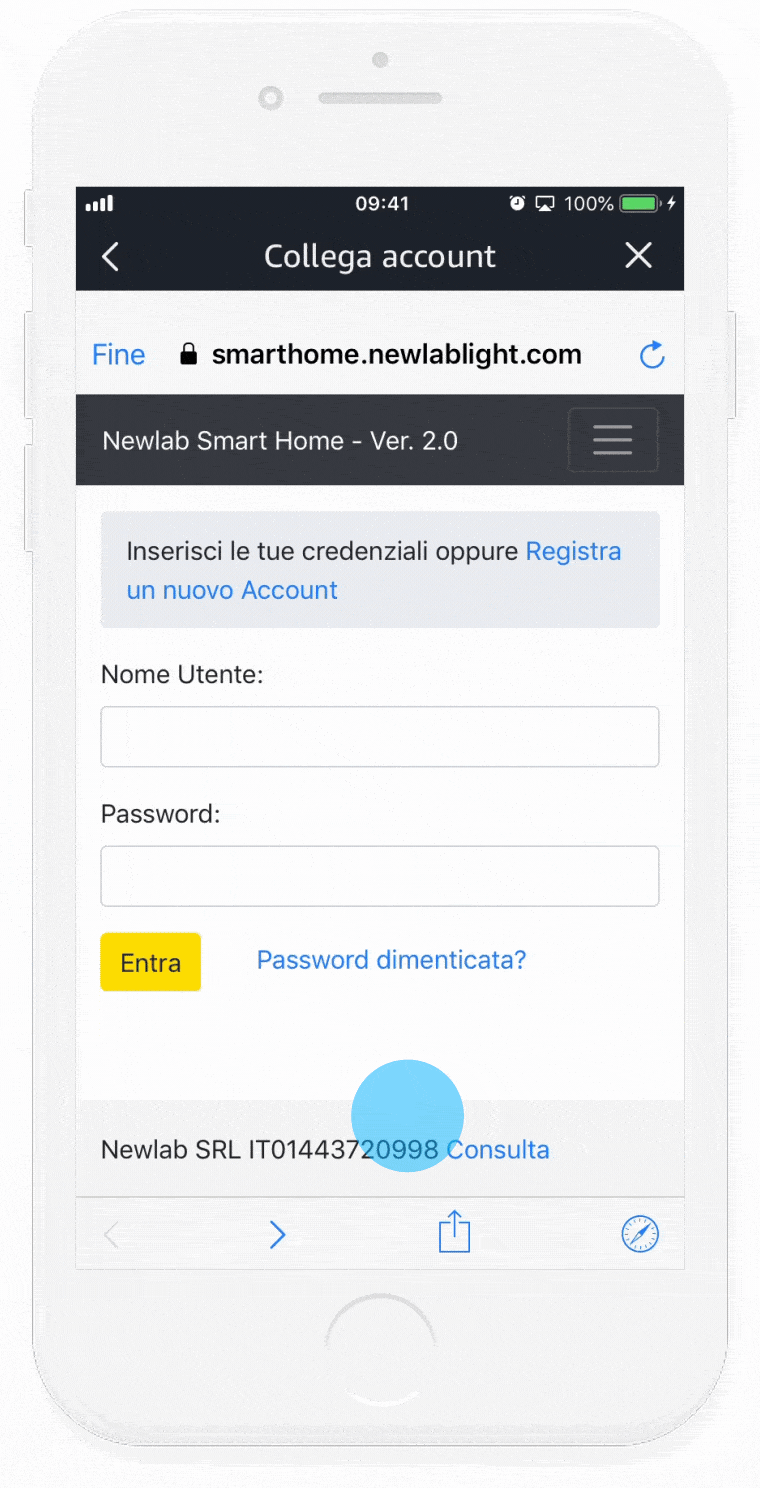The image size is (760, 1488).
Task: Tap the padlock icon beside the URL
Action: (x=188, y=354)
